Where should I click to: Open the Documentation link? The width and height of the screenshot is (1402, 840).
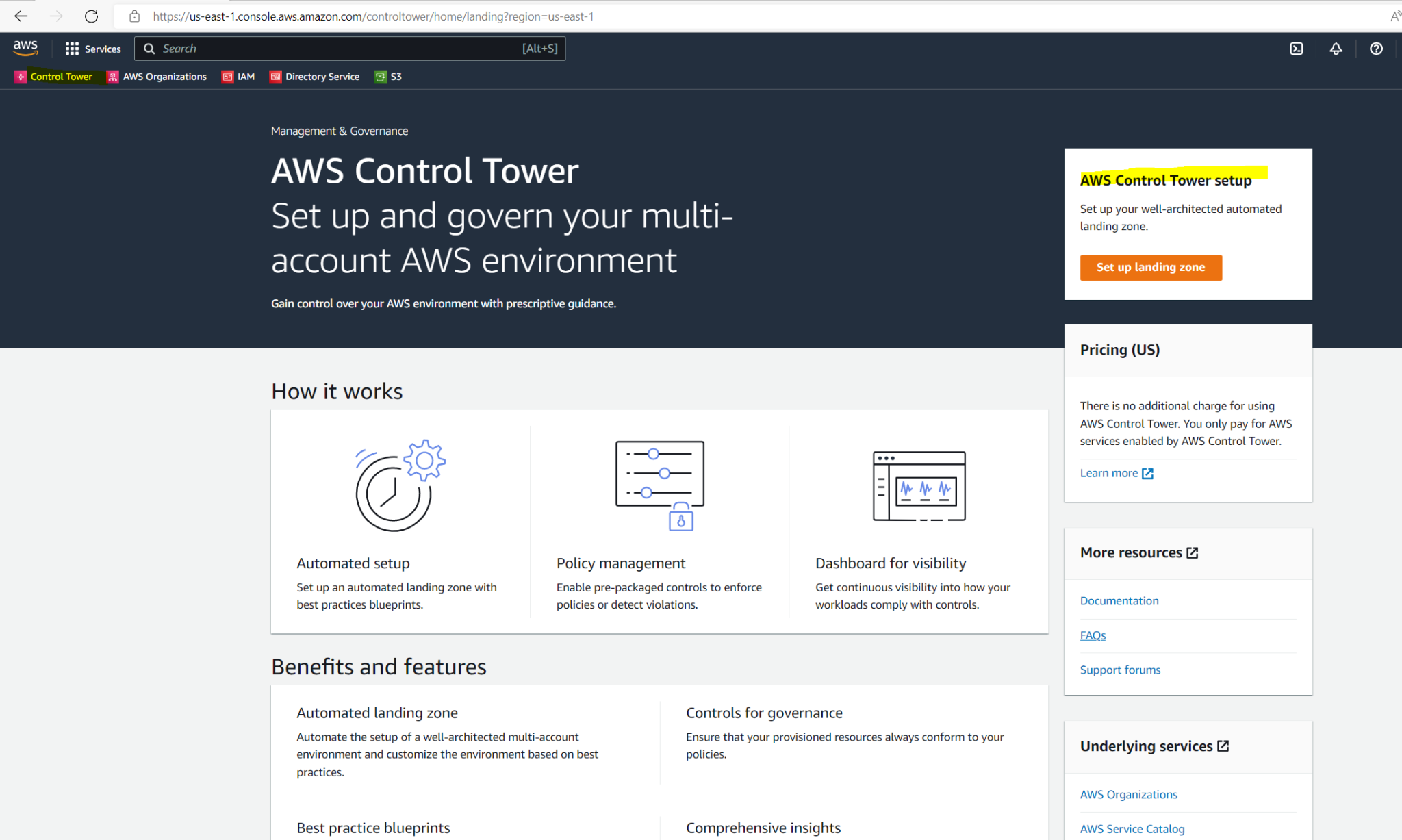(x=1119, y=600)
